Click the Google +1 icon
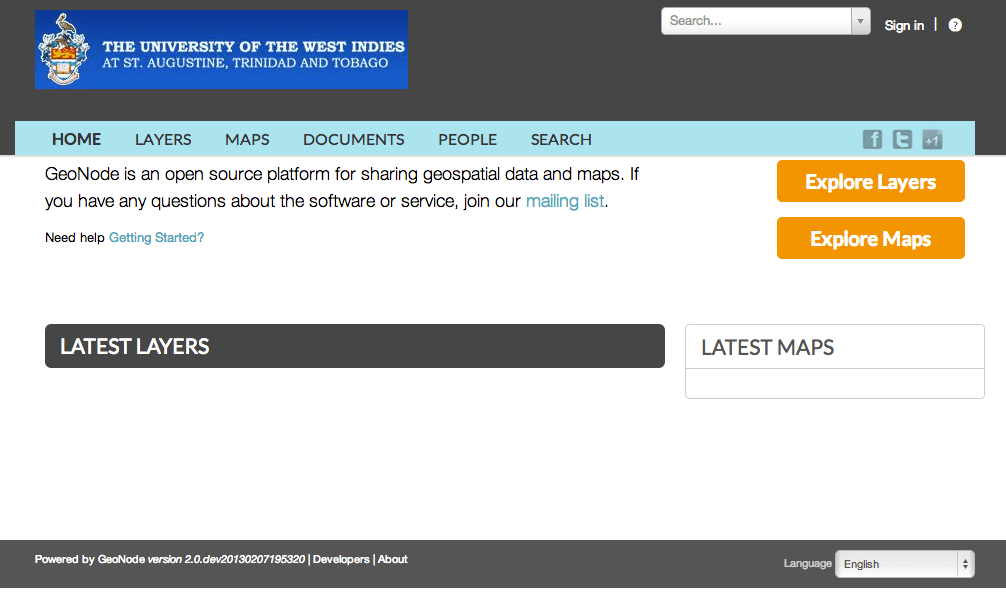The width and height of the screenshot is (1006, 607). [932, 139]
